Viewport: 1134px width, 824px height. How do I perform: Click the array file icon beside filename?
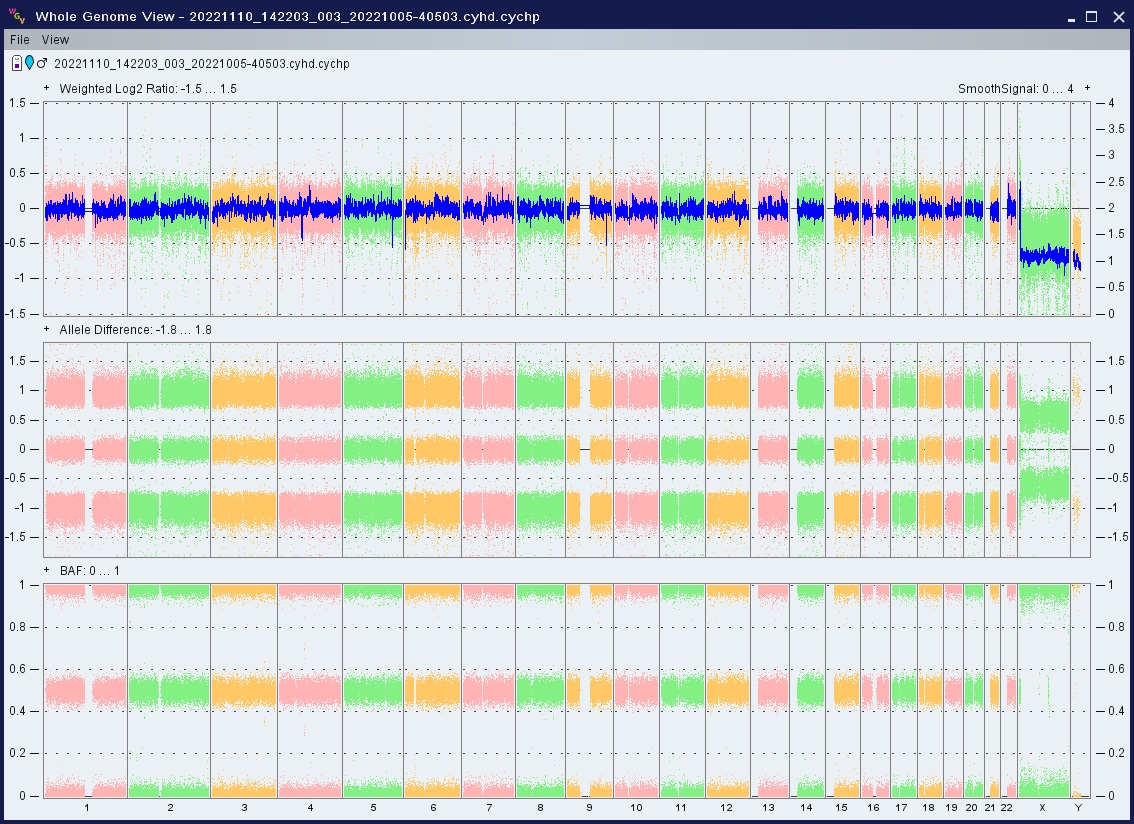[x=17, y=63]
